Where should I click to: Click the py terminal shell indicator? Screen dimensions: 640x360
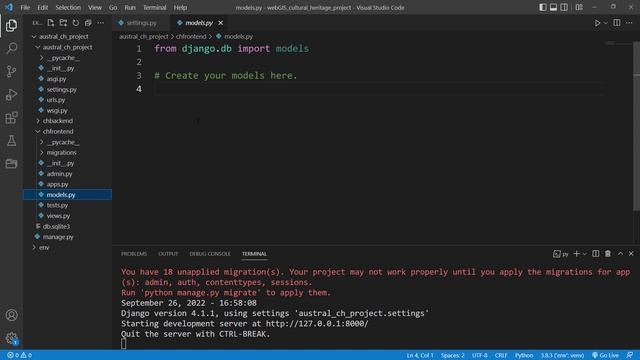tap(561, 254)
